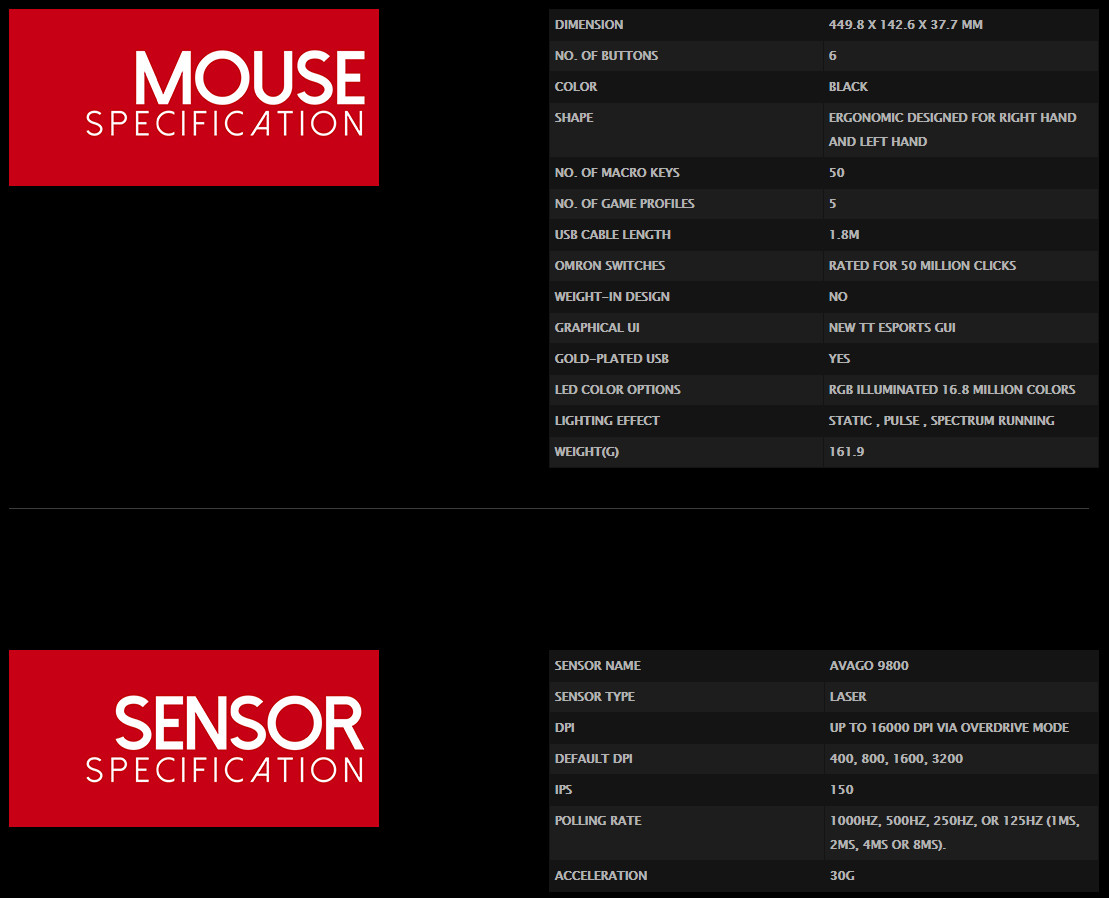The height and width of the screenshot is (898, 1109).
Task: Select the DEFAULT DPI values text
Action: [896, 759]
